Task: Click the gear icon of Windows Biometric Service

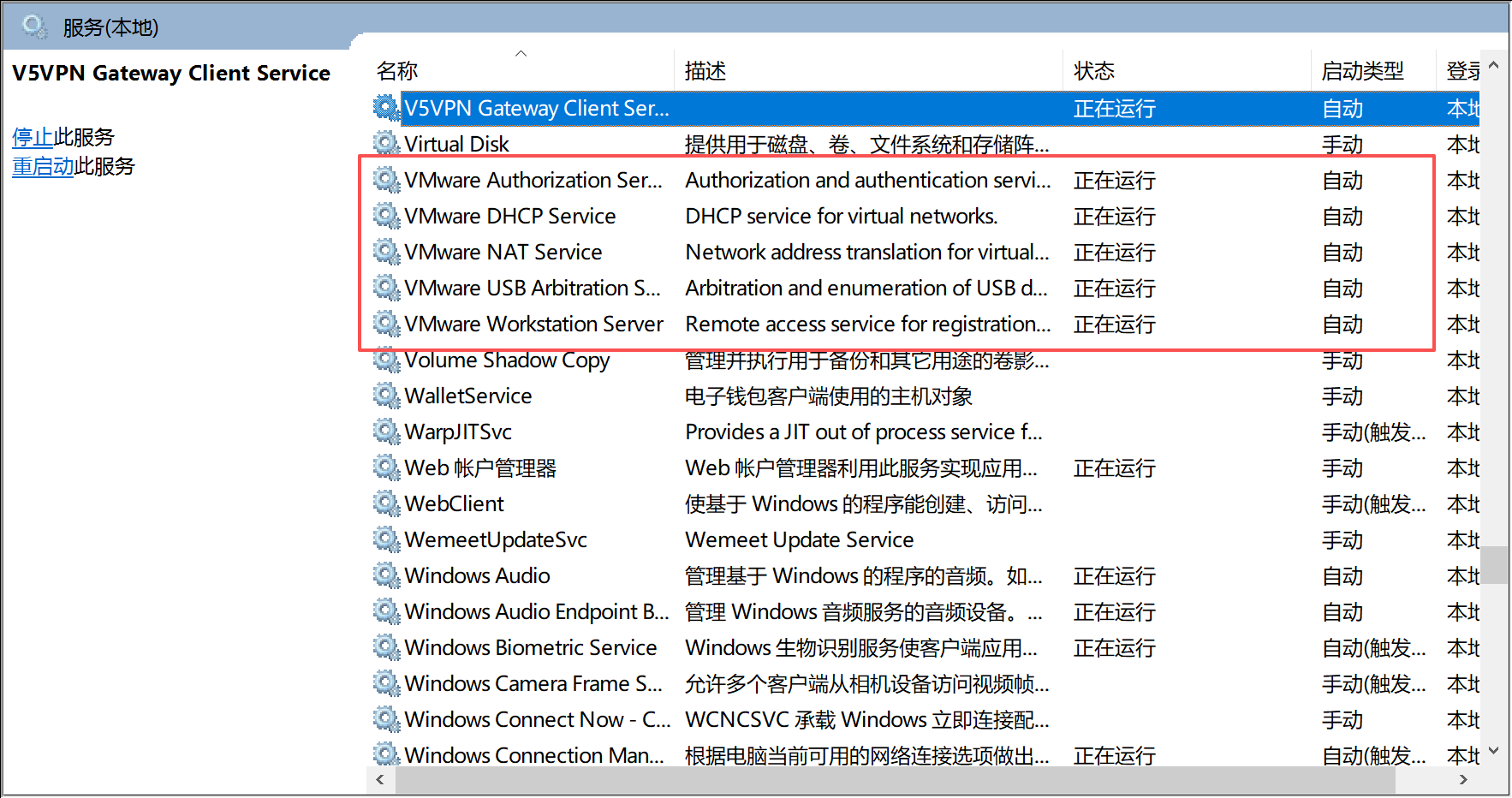Action: (386, 647)
